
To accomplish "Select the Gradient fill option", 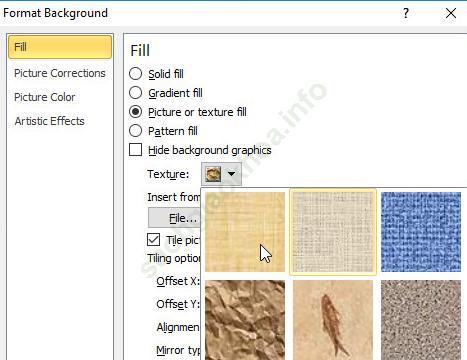I will 135,93.
